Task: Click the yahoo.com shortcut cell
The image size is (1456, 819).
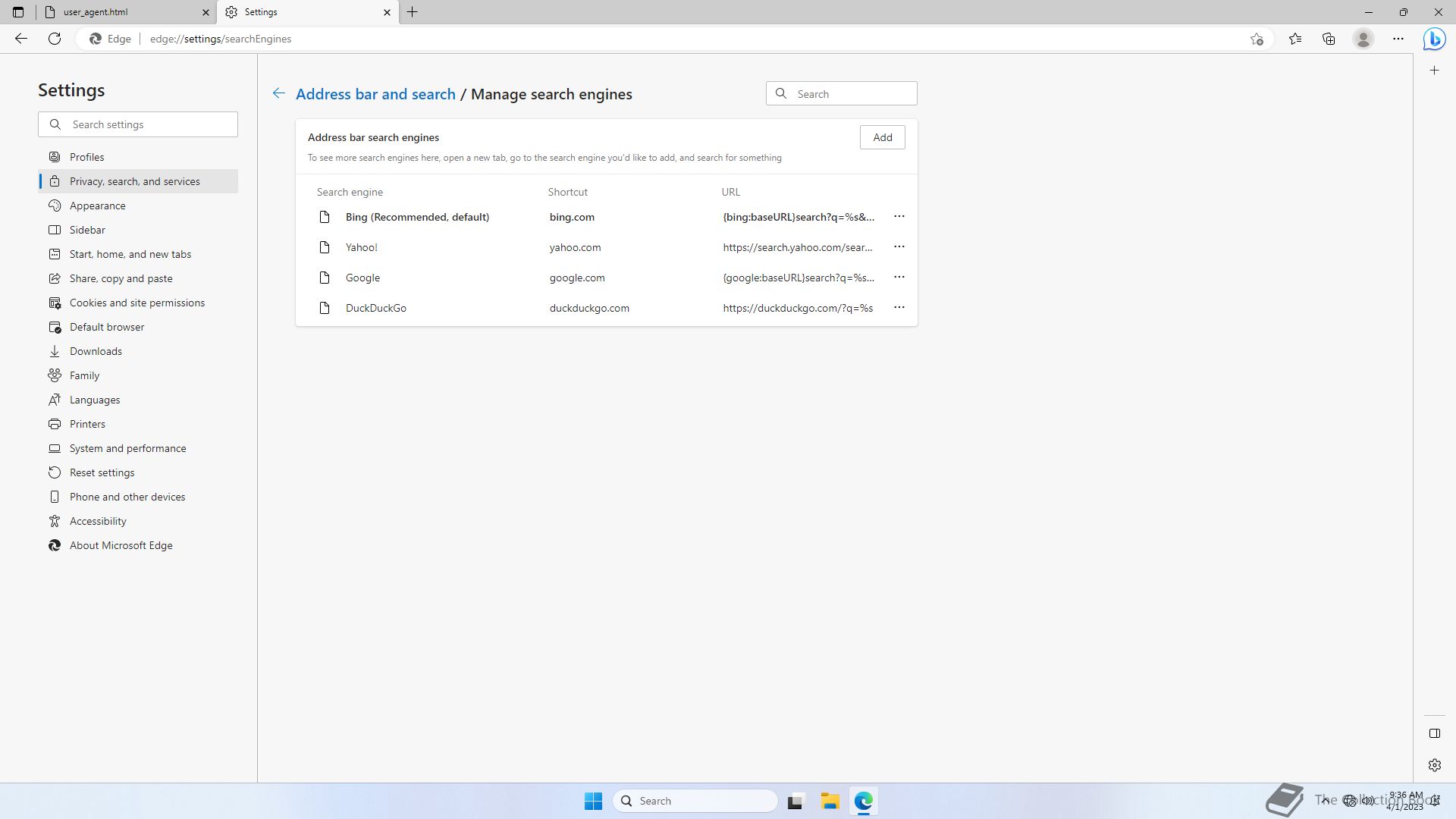Action: click(x=575, y=247)
